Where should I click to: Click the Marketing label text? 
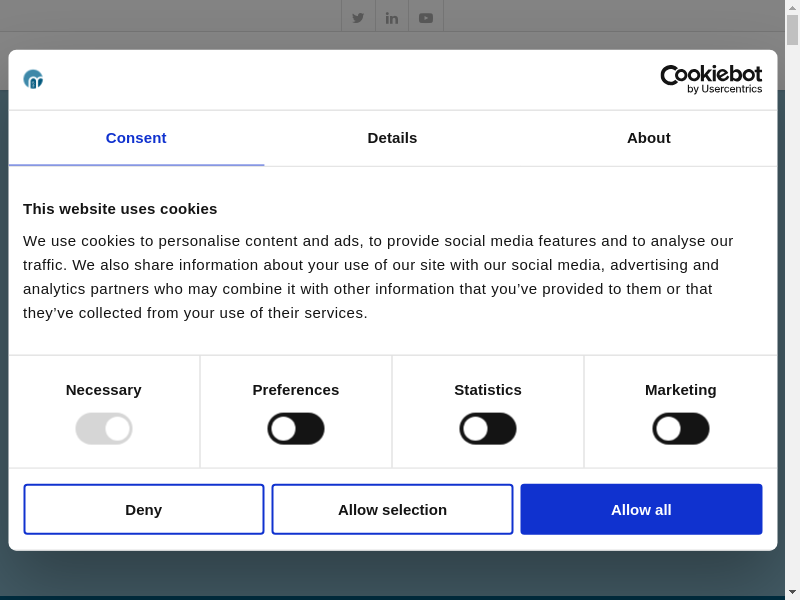click(x=681, y=390)
